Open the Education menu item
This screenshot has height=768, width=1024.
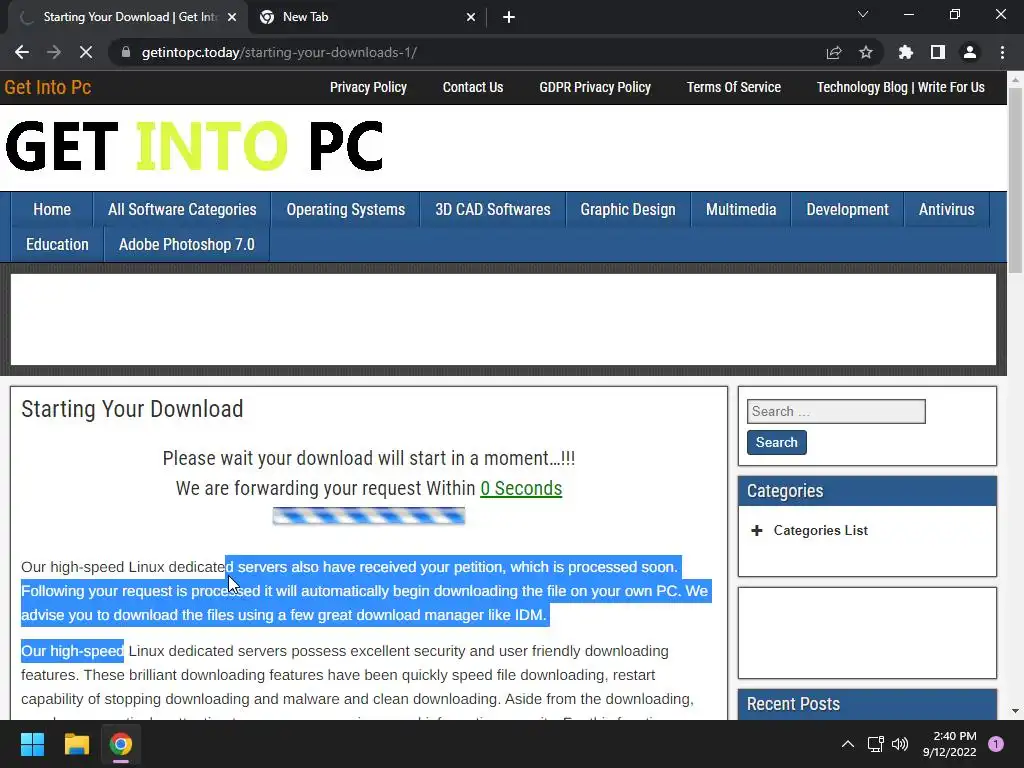click(57, 245)
